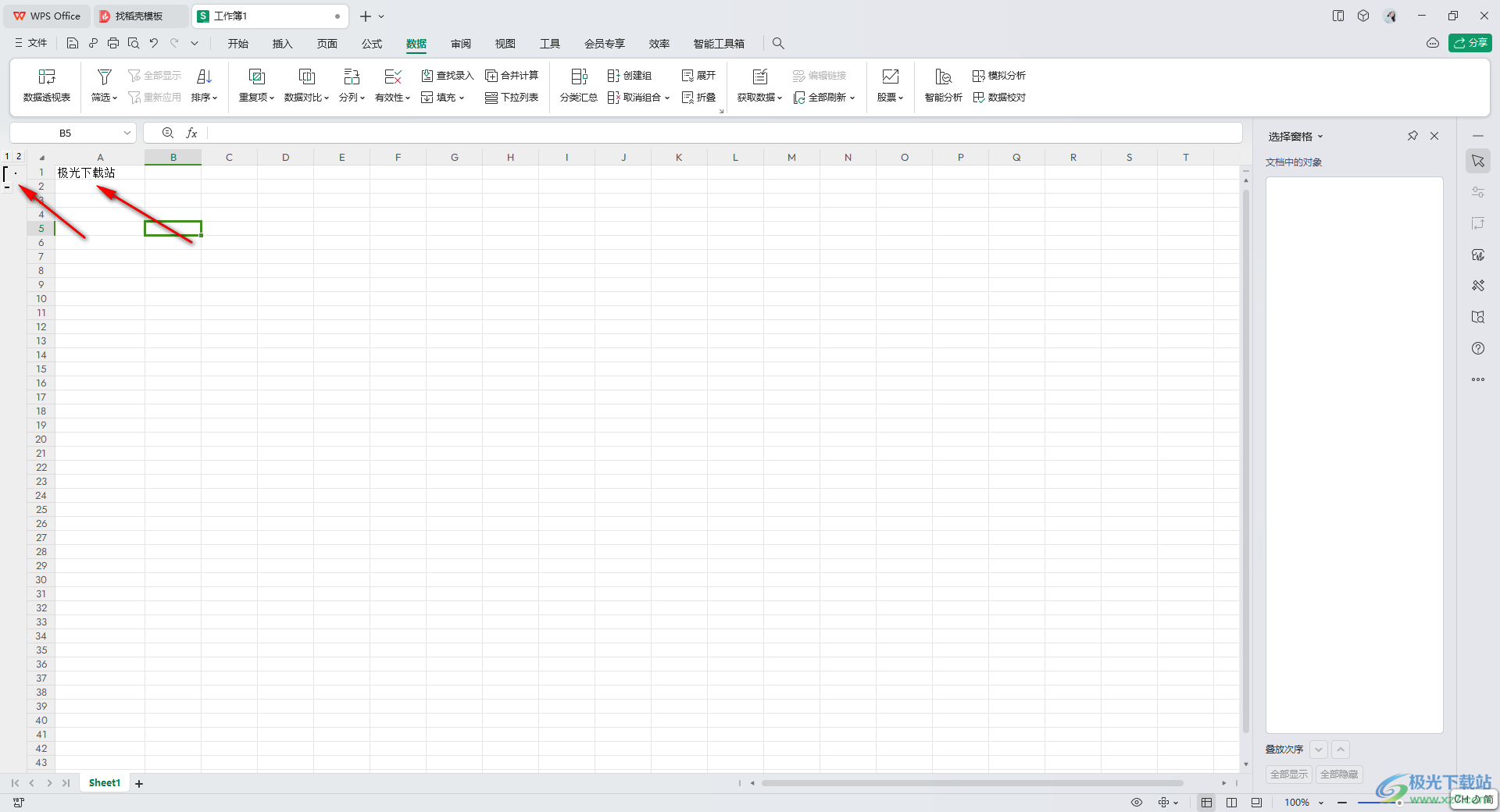Click the 重复项 duplicates icon
The width and height of the screenshot is (1500, 812).
click(256, 77)
